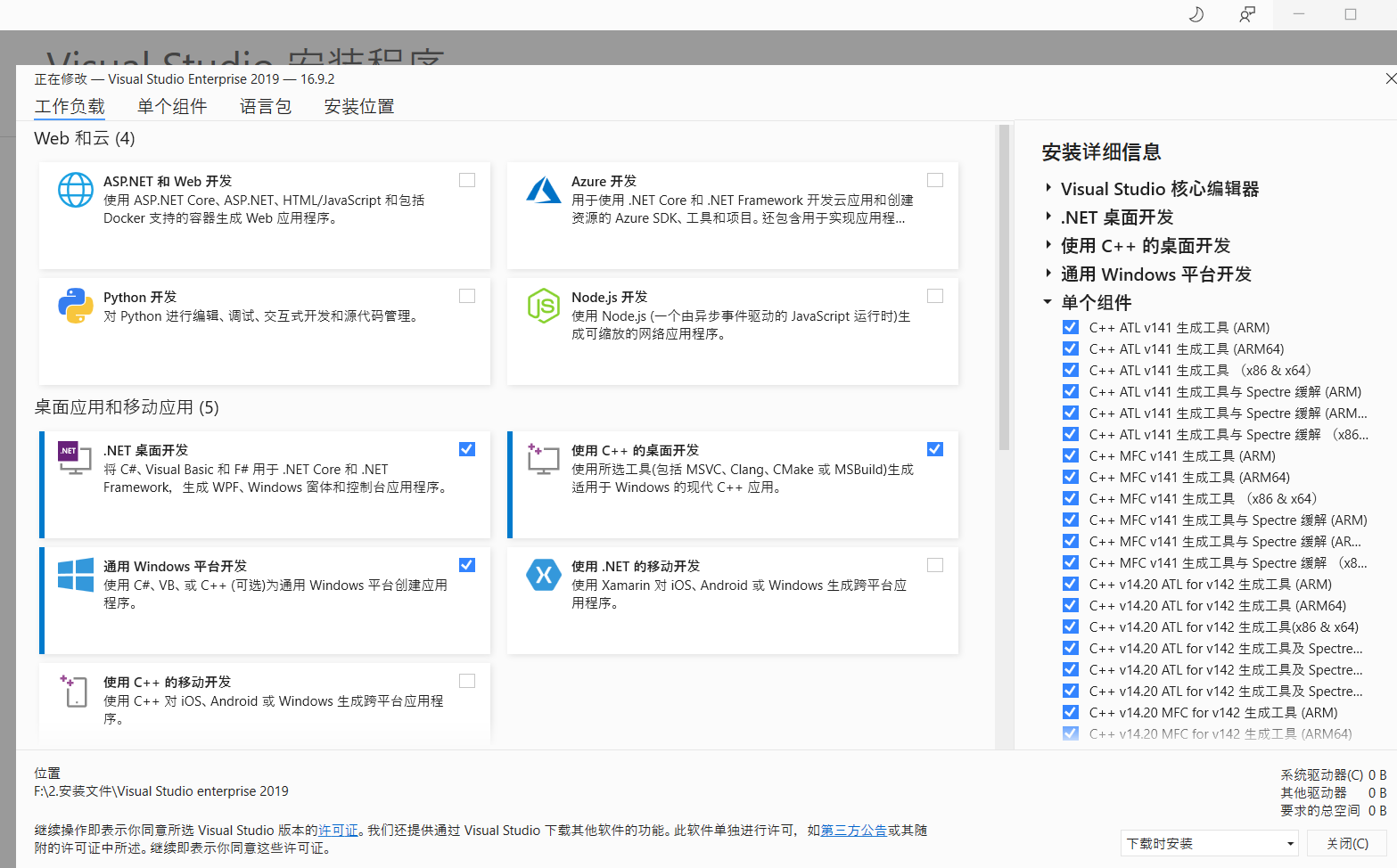Uncheck C++ MFC v141 生成工具 (ARM64)
Screen dimensions: 1397x868
pyautogui.click(x=1071, y=477)
